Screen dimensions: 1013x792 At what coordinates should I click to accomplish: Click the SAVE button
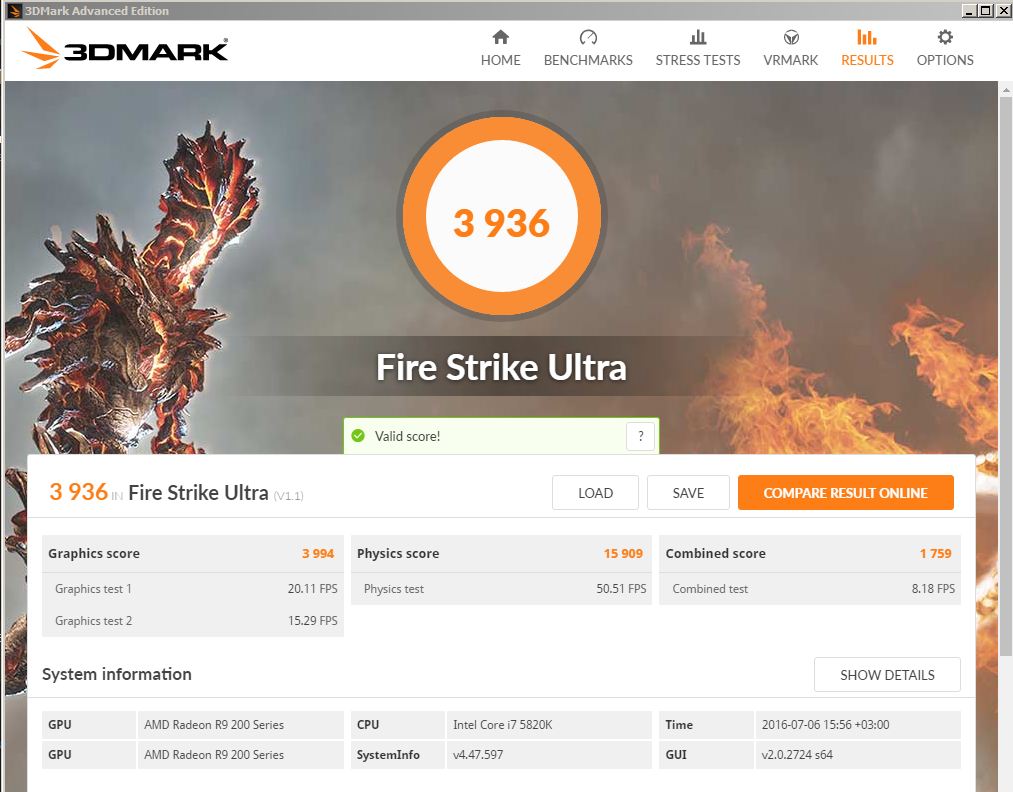688,493
